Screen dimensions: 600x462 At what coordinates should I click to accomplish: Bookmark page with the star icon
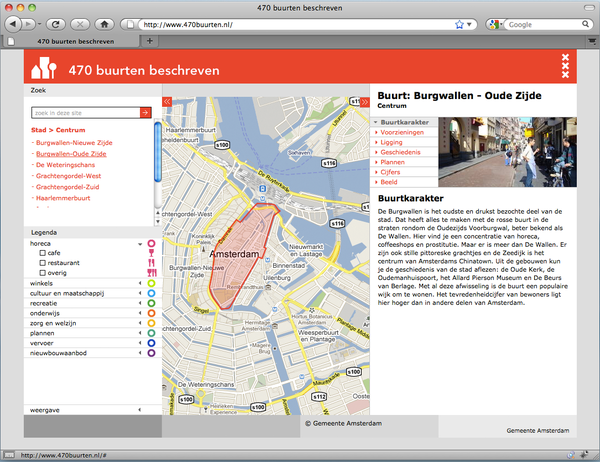(x=459, y=22)
